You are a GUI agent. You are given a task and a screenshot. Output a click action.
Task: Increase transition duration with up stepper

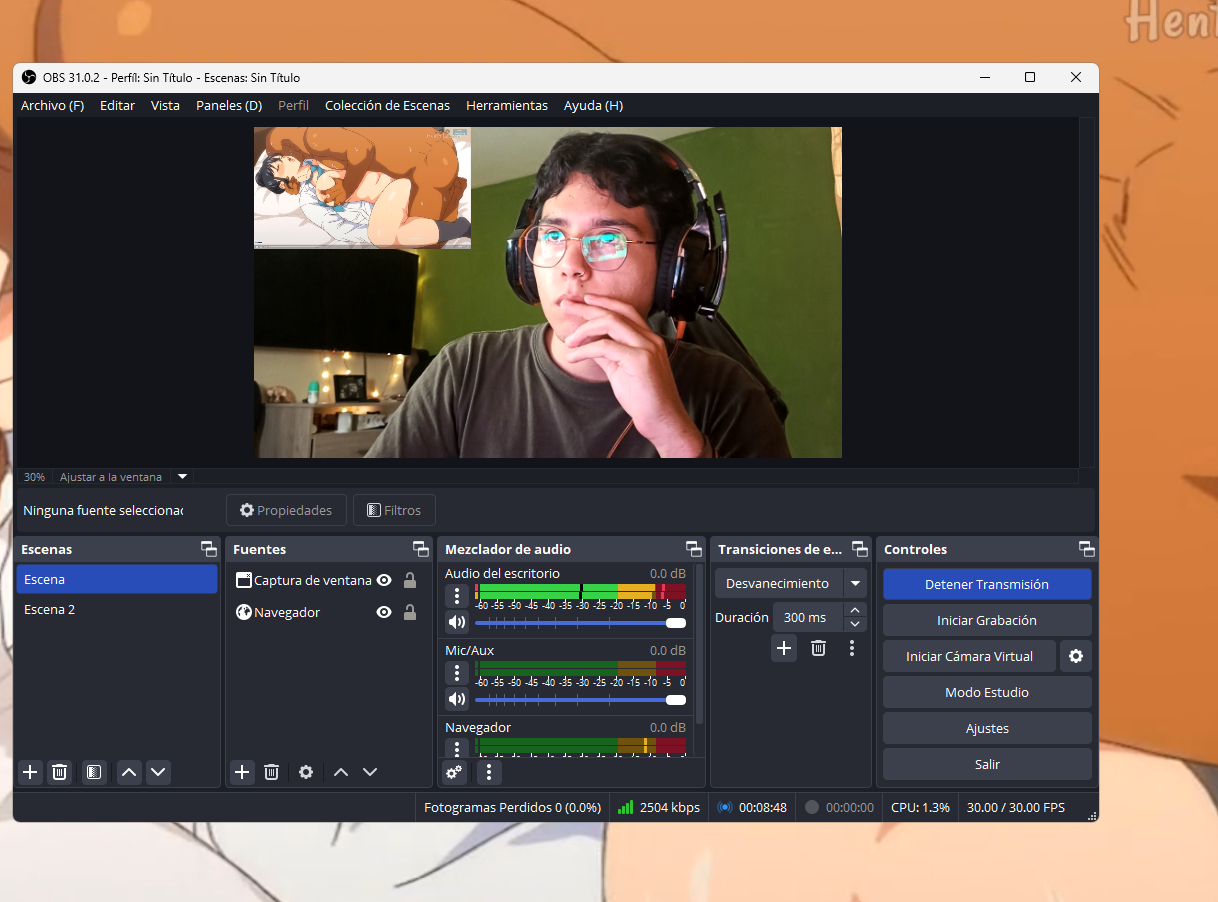click(x=855, y=611)
